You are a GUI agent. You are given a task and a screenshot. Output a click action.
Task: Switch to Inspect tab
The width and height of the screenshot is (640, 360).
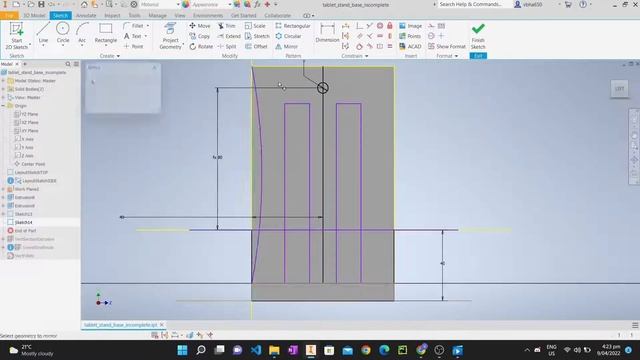click(x=112, y=16)
